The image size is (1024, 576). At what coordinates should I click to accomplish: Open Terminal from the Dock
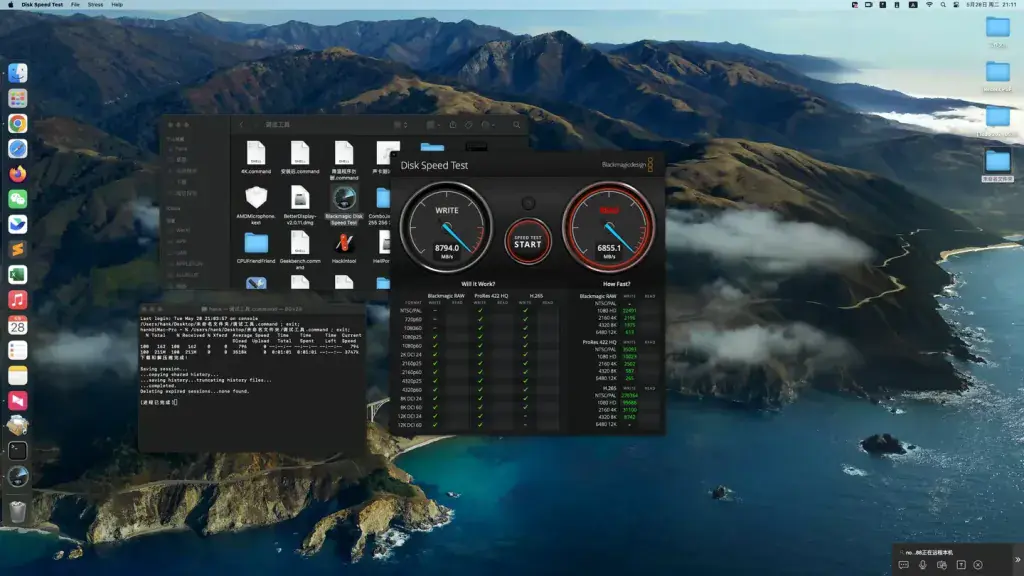pos(18,451)
